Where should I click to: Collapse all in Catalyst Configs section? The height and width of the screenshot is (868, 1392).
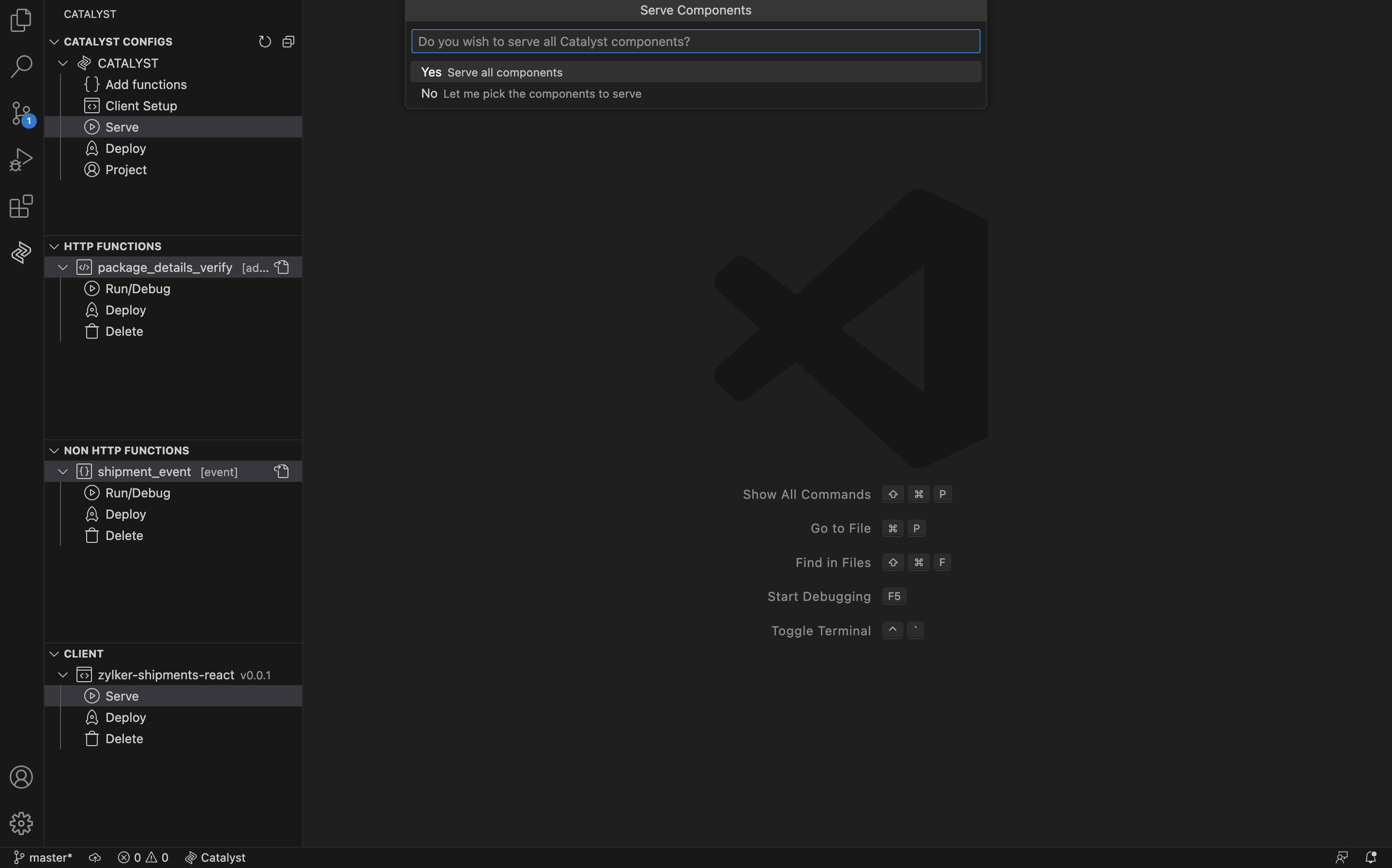point(288,41)
